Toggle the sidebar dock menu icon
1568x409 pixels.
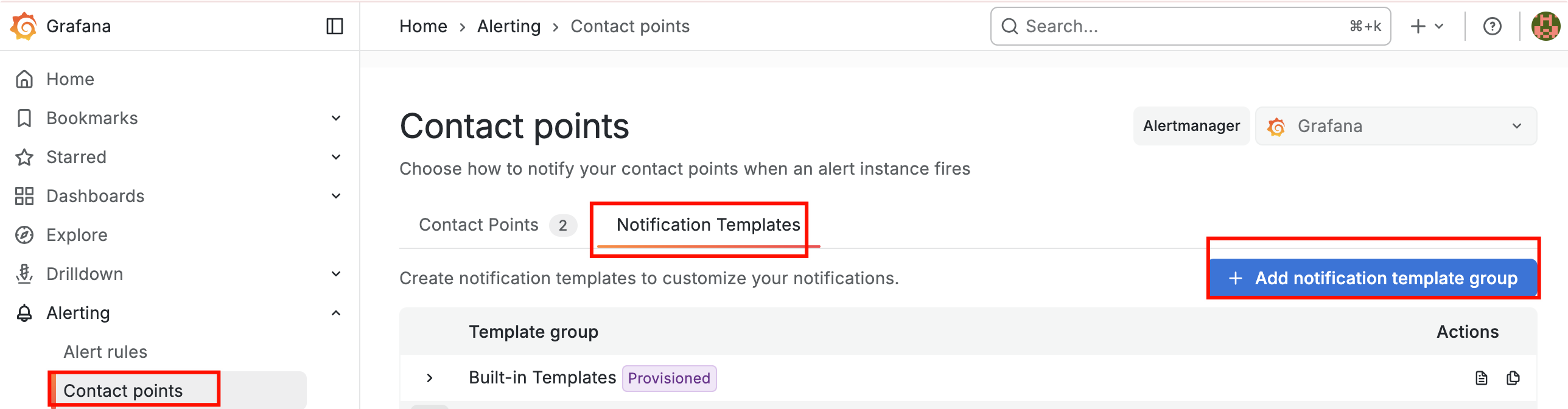335,26
